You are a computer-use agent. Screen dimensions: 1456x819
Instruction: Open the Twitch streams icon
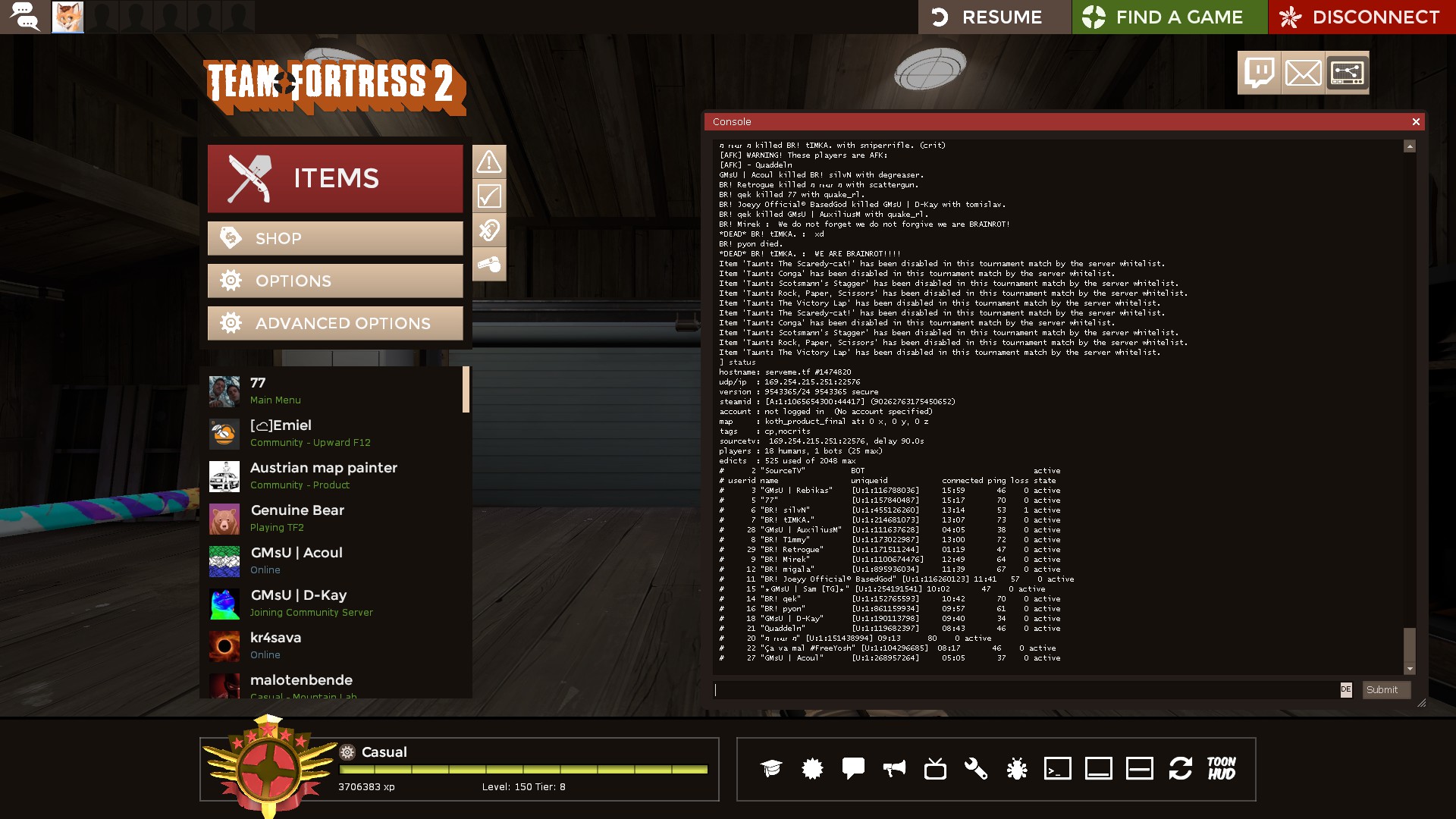[x=1259, y=73]
